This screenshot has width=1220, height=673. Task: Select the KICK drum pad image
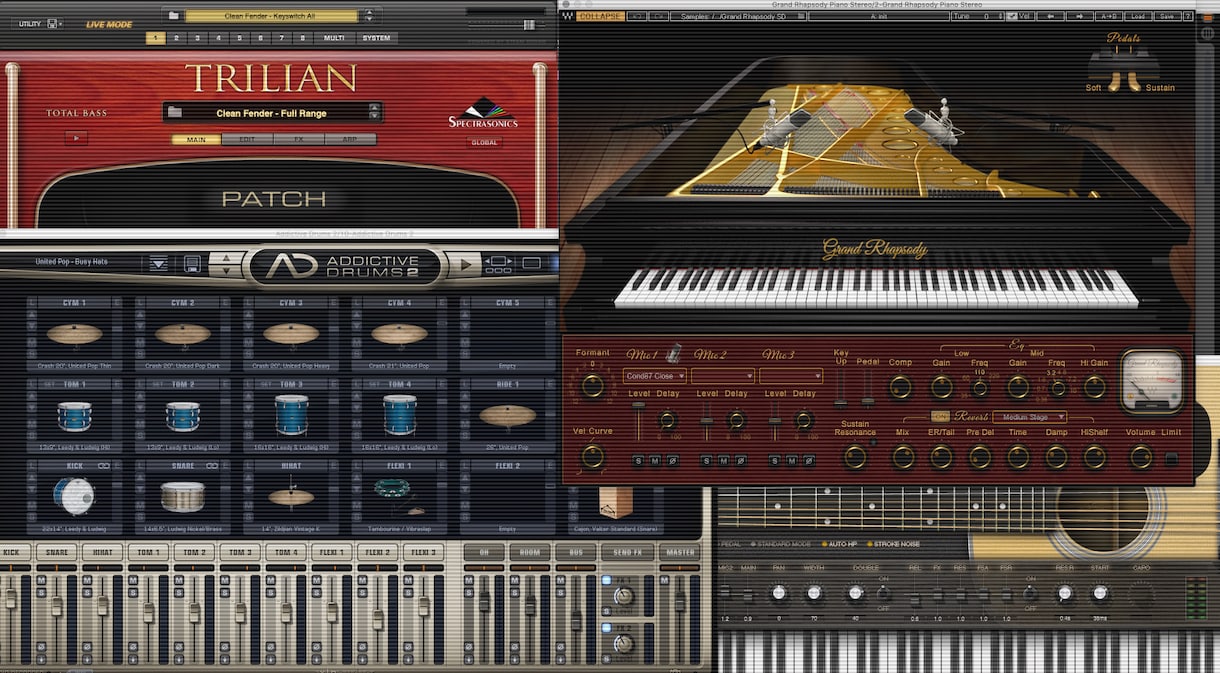click(74, 494)
